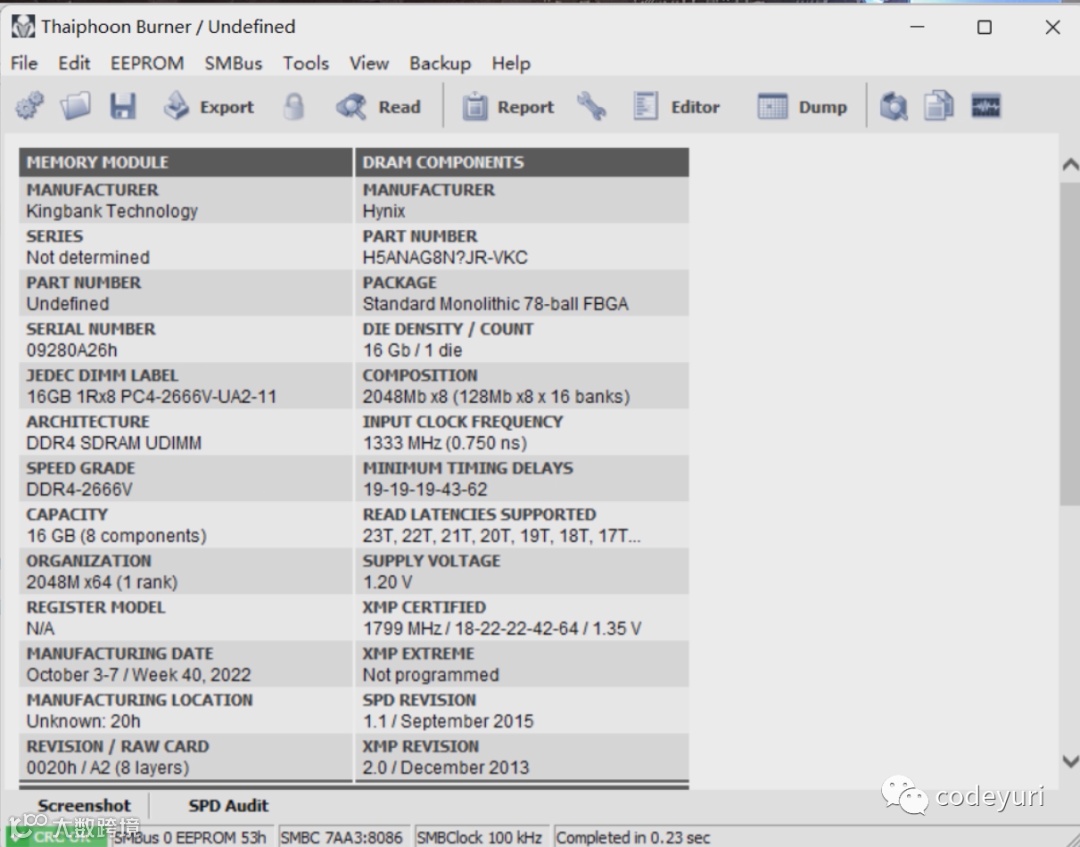Toggle the padlock write-protection icon
The width and height of the screenshot is (1080, 847).
294,106
